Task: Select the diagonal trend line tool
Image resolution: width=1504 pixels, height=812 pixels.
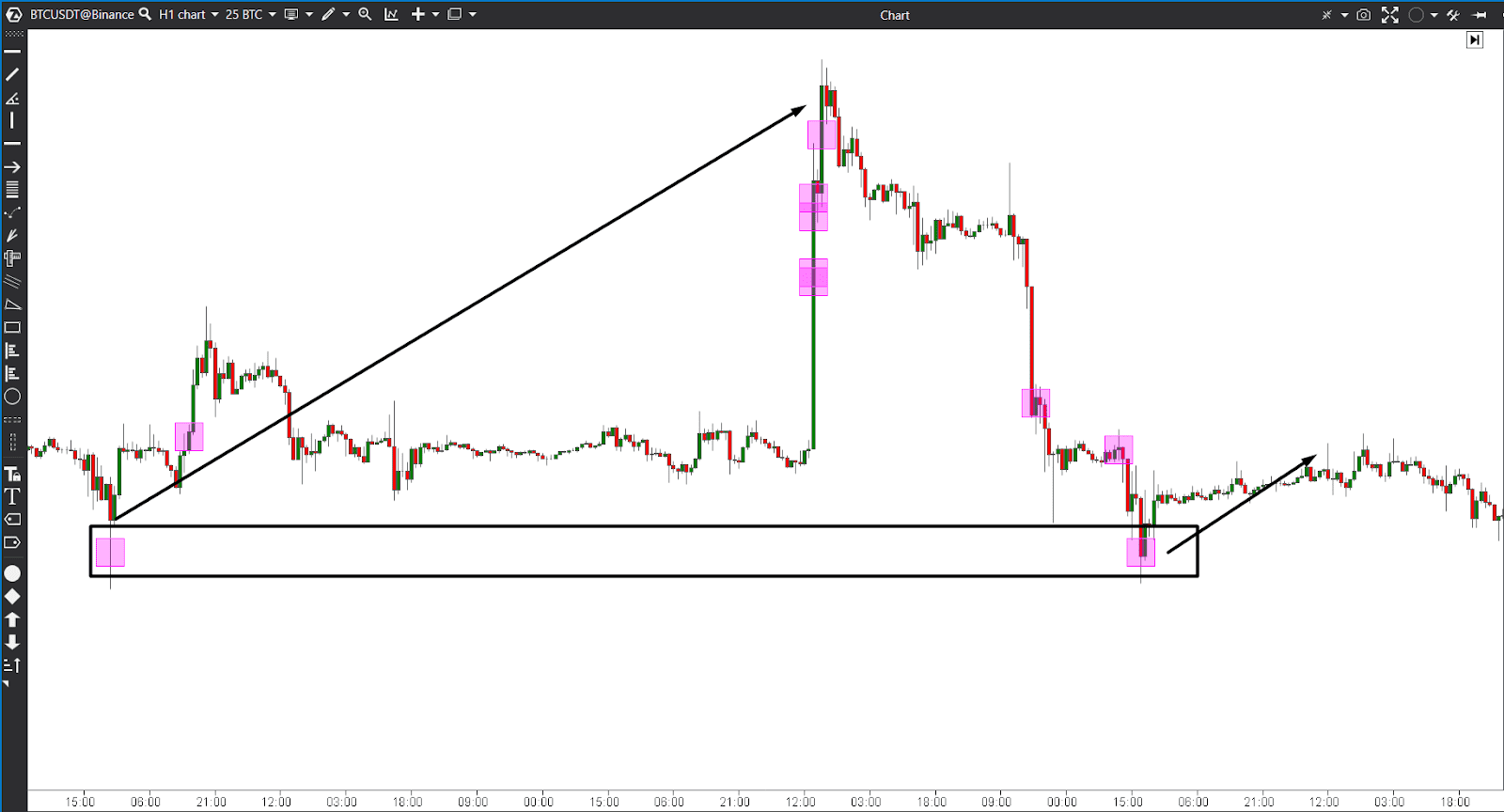Action: pos(12,74)
